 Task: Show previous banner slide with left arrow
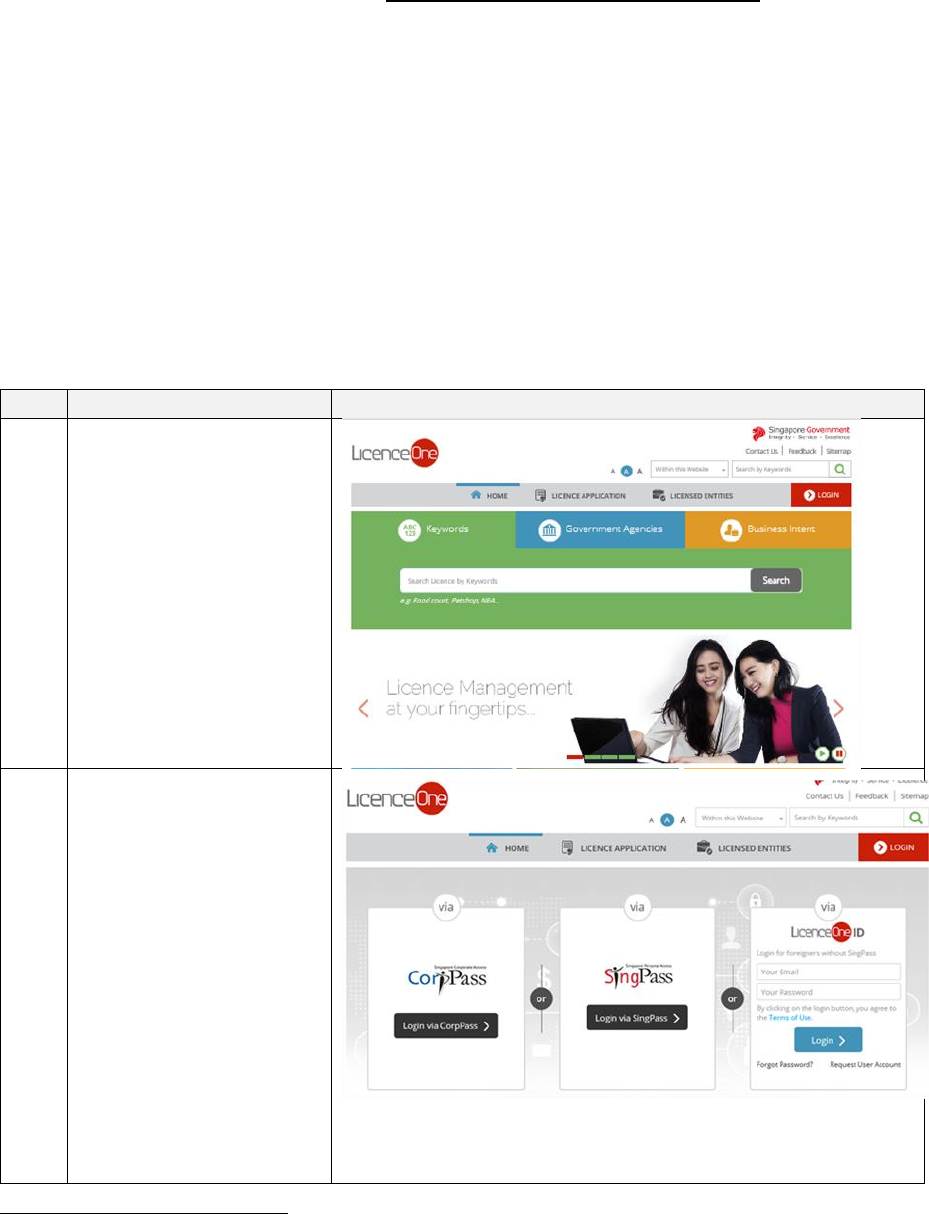tap(363, 708)
